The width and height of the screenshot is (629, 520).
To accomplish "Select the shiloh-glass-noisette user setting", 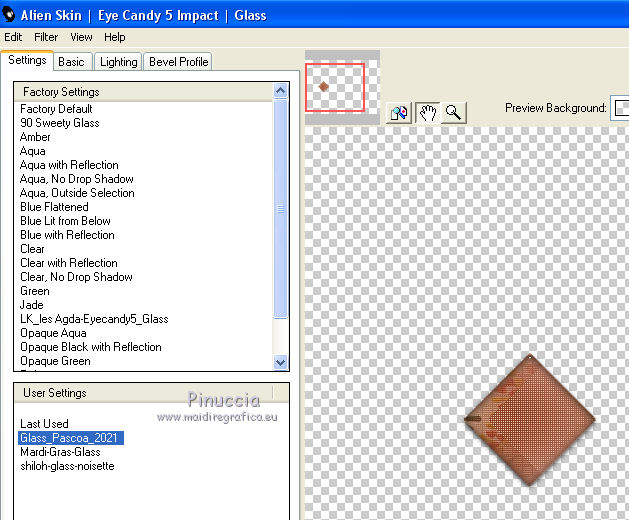I will pos(67,466).
